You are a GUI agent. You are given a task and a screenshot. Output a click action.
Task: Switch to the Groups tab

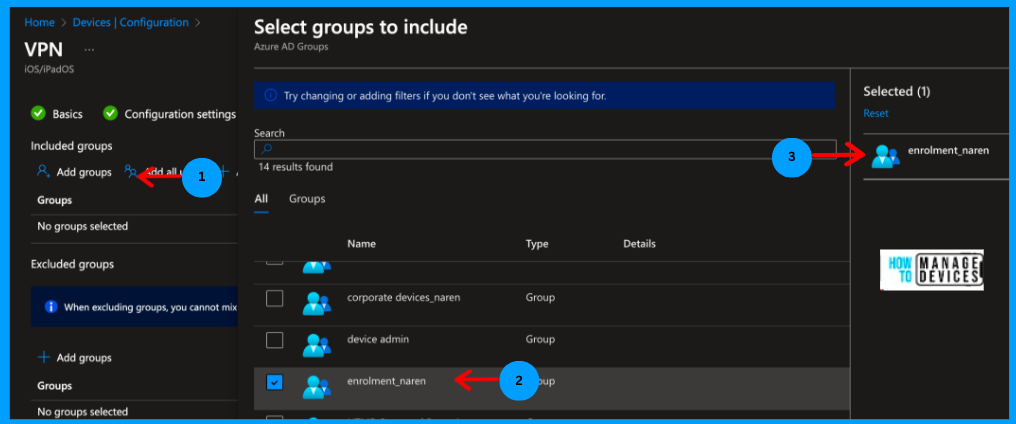point(307,199)
